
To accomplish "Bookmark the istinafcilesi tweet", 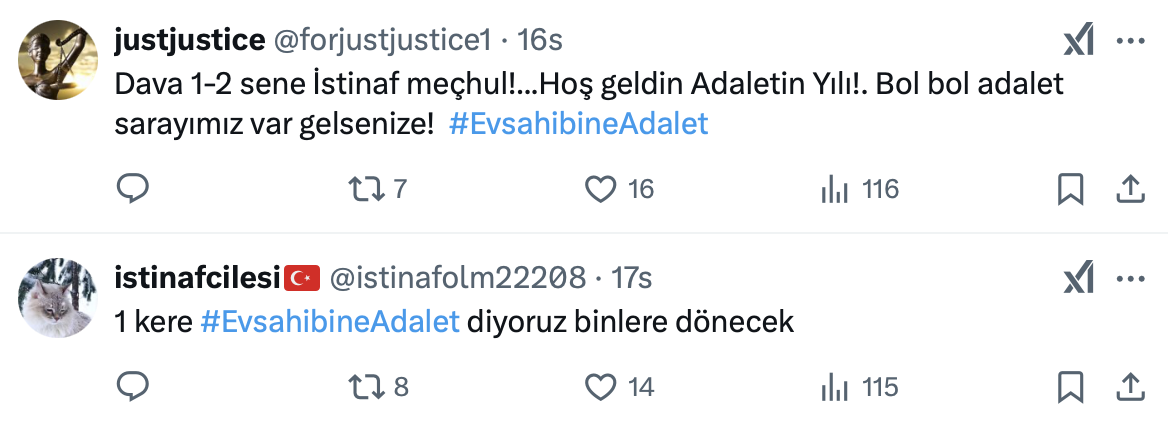I will (x=1070, y=386).
